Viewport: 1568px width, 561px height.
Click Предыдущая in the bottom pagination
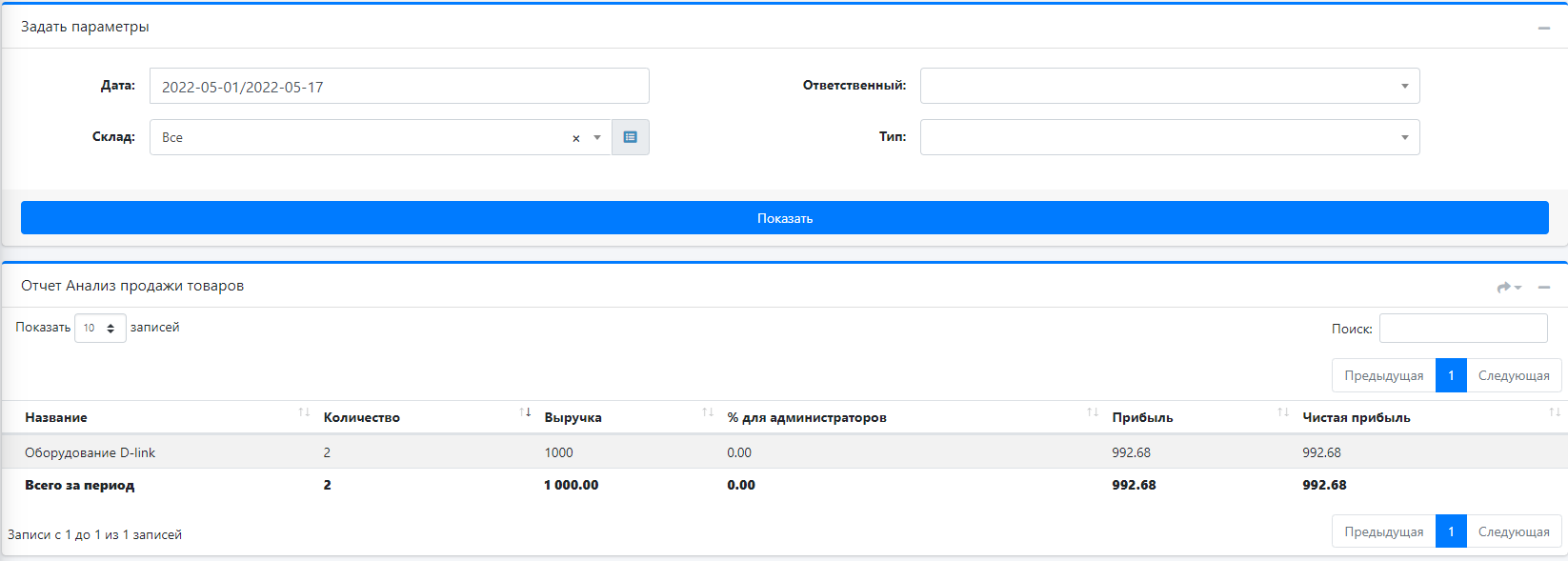pos(1383,531)
